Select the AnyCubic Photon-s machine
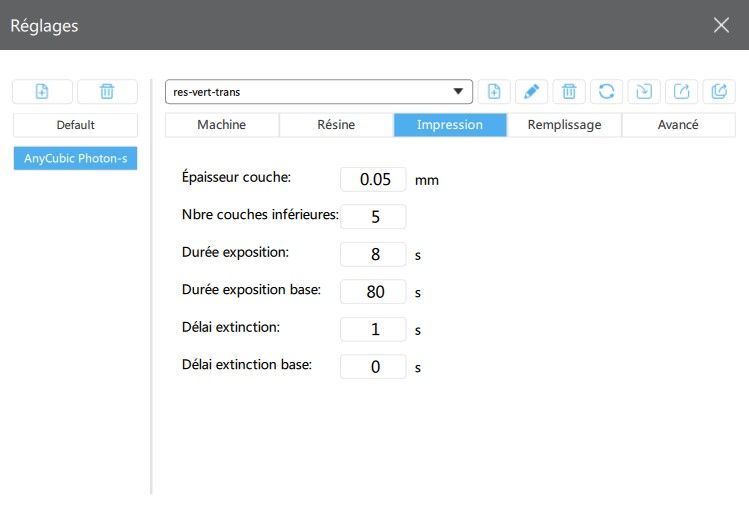The width and height of the screenshot is (749, 524). (75, 158)
